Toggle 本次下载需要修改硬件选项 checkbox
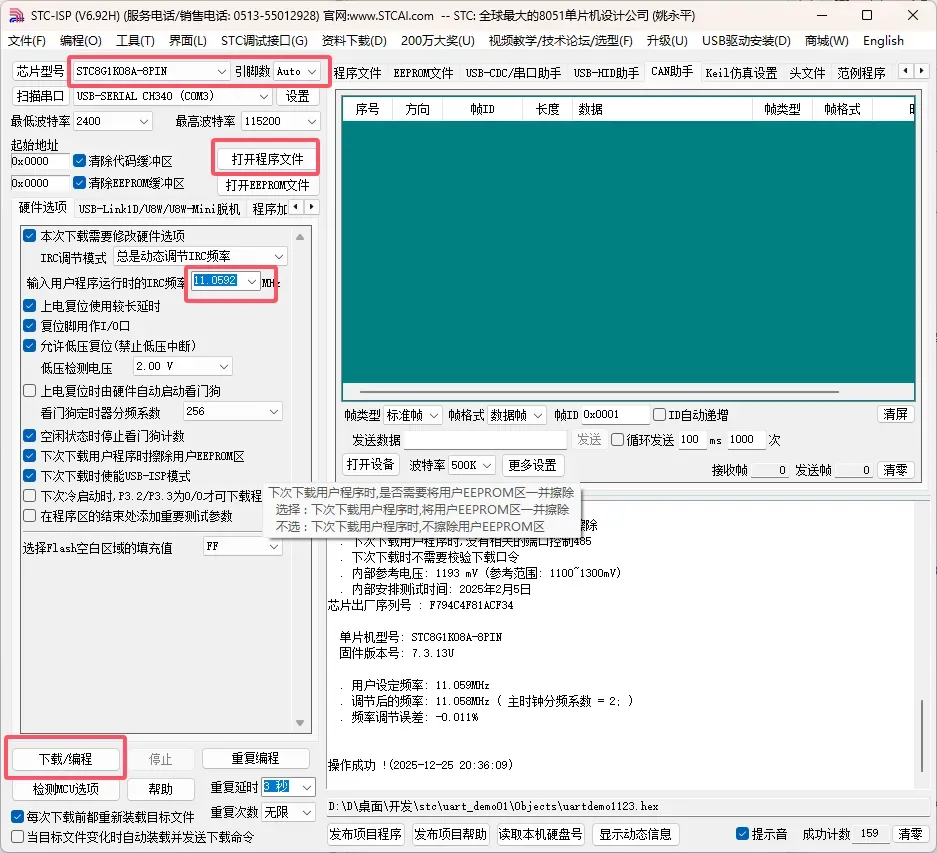The width and height of the screenshot is (937, 853). click(30, 236)
